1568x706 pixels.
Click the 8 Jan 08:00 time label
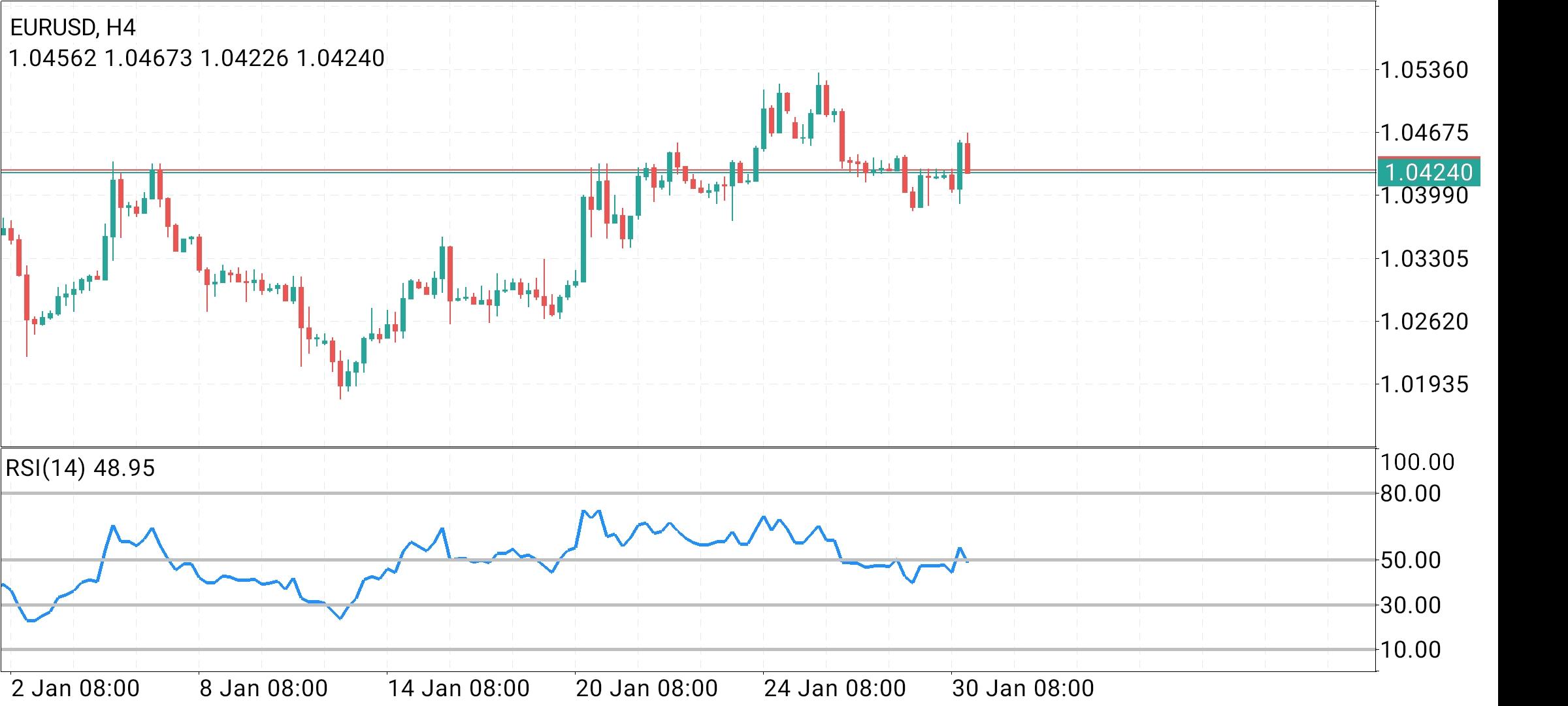pyautogui.click(x=264, y=688)
